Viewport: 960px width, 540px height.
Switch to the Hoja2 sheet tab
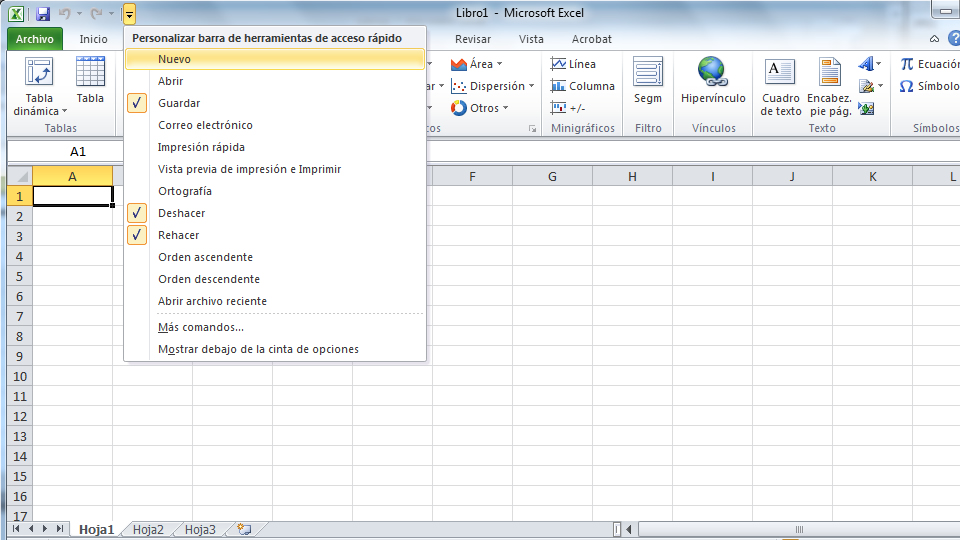pos(148,530)
